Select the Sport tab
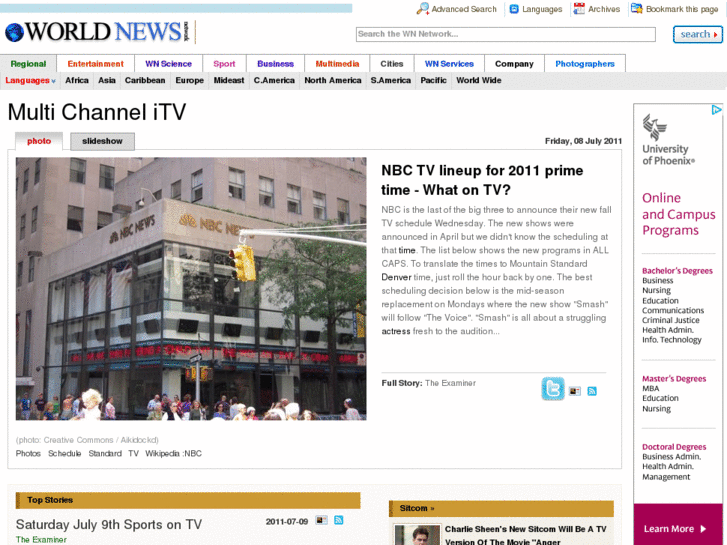The width and height of the screenshot is (727, 545). tap(224, 64)
